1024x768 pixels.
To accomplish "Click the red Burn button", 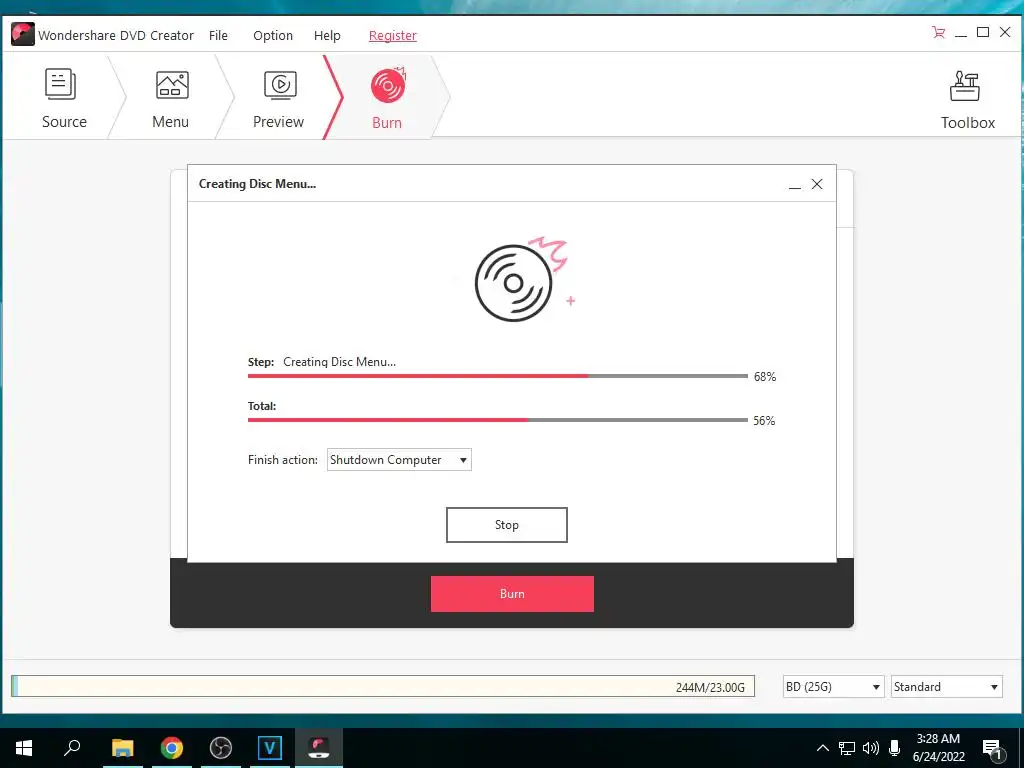I will click(x=512, y=594).
